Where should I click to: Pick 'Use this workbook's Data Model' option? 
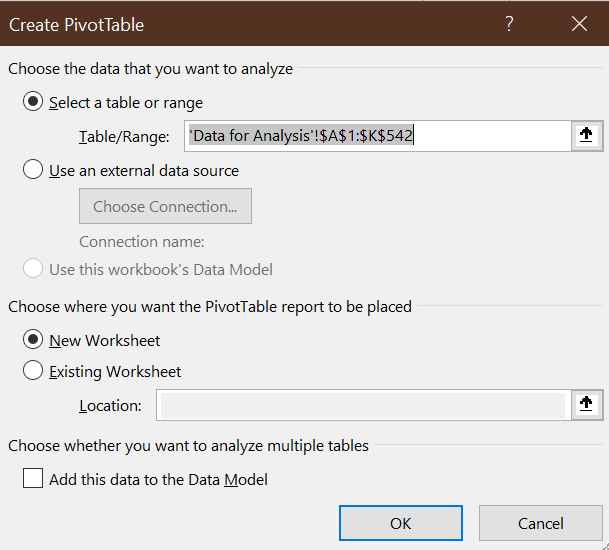33,269
